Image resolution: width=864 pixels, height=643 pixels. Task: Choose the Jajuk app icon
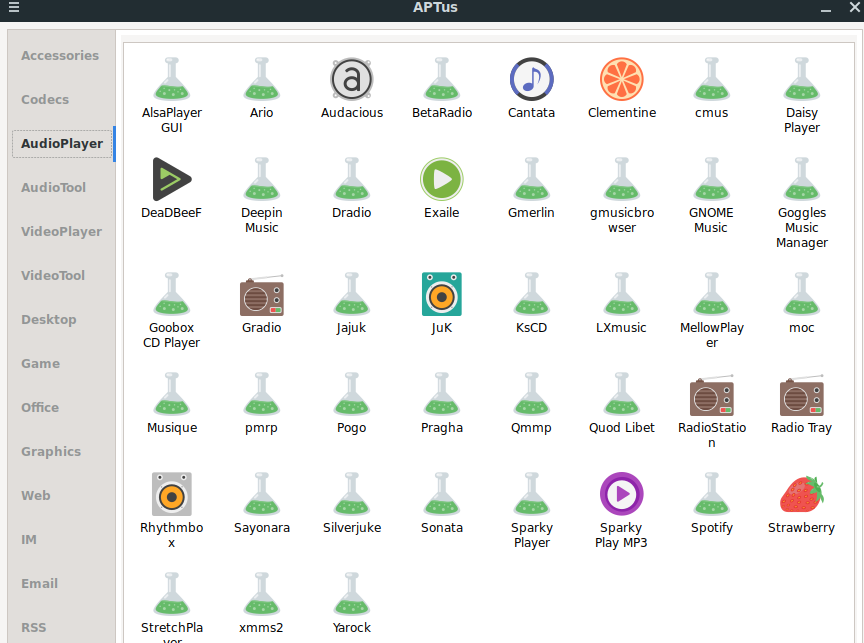pyautogui.click(x=352, y=294)
